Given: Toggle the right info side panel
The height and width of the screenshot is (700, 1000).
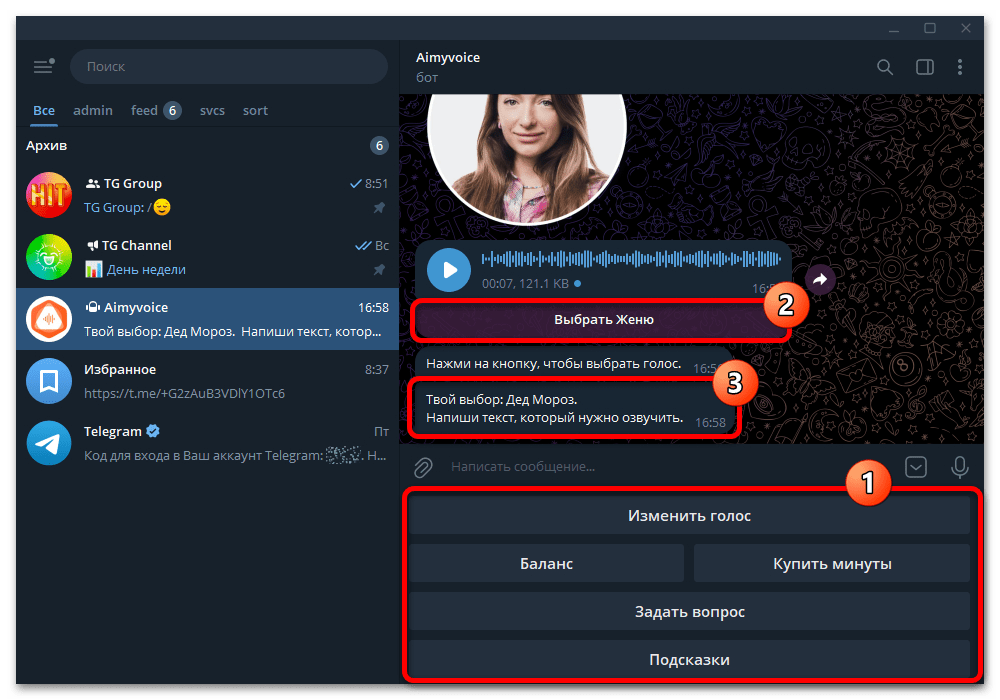Looking at the screenshot, I should point(925,67).
